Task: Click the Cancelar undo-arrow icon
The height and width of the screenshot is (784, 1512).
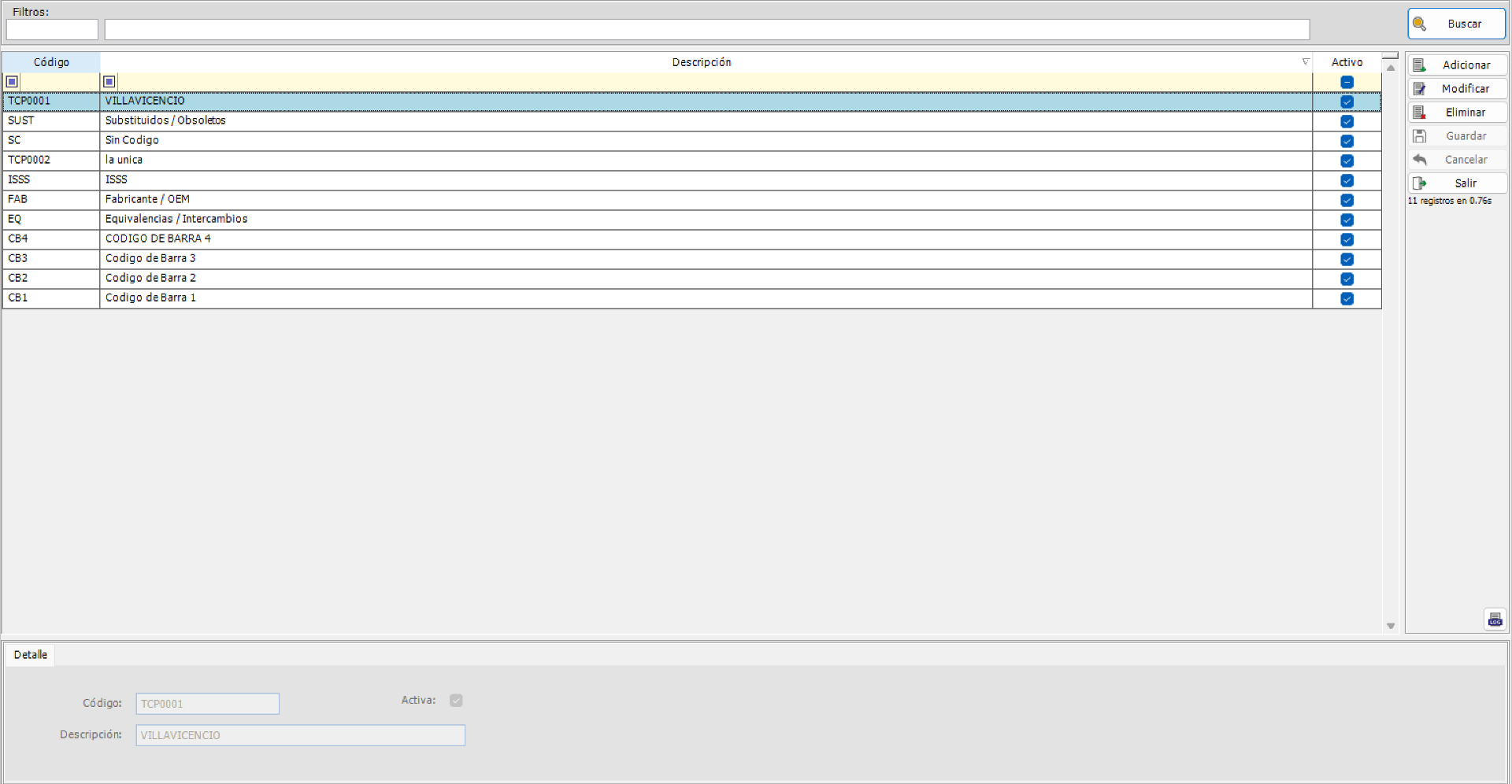Action: [1421, 159]
